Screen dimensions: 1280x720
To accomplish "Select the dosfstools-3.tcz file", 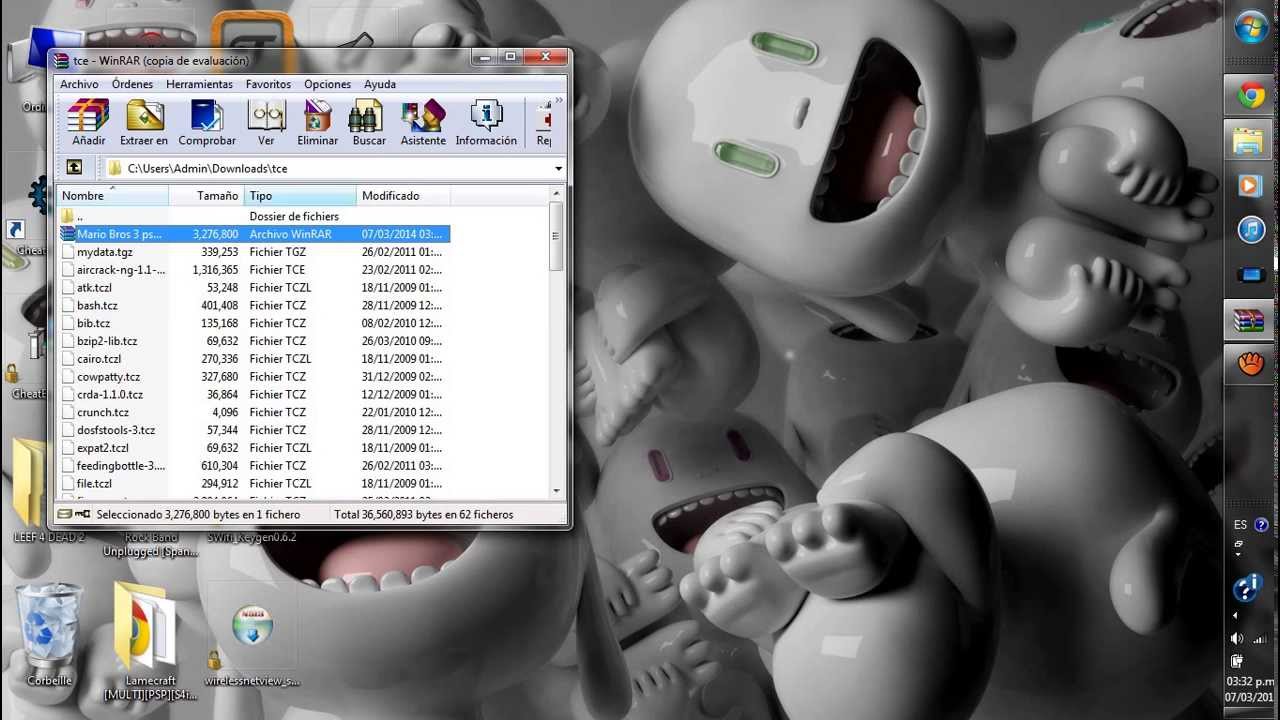I will [x=254, y=430].
